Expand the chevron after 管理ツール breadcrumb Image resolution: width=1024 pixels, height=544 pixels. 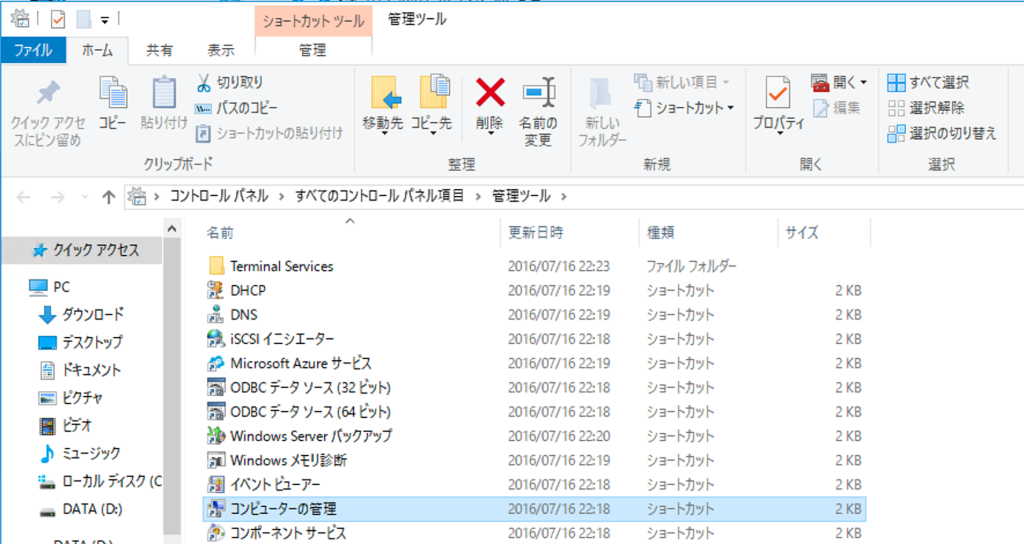tap(564, 196)
